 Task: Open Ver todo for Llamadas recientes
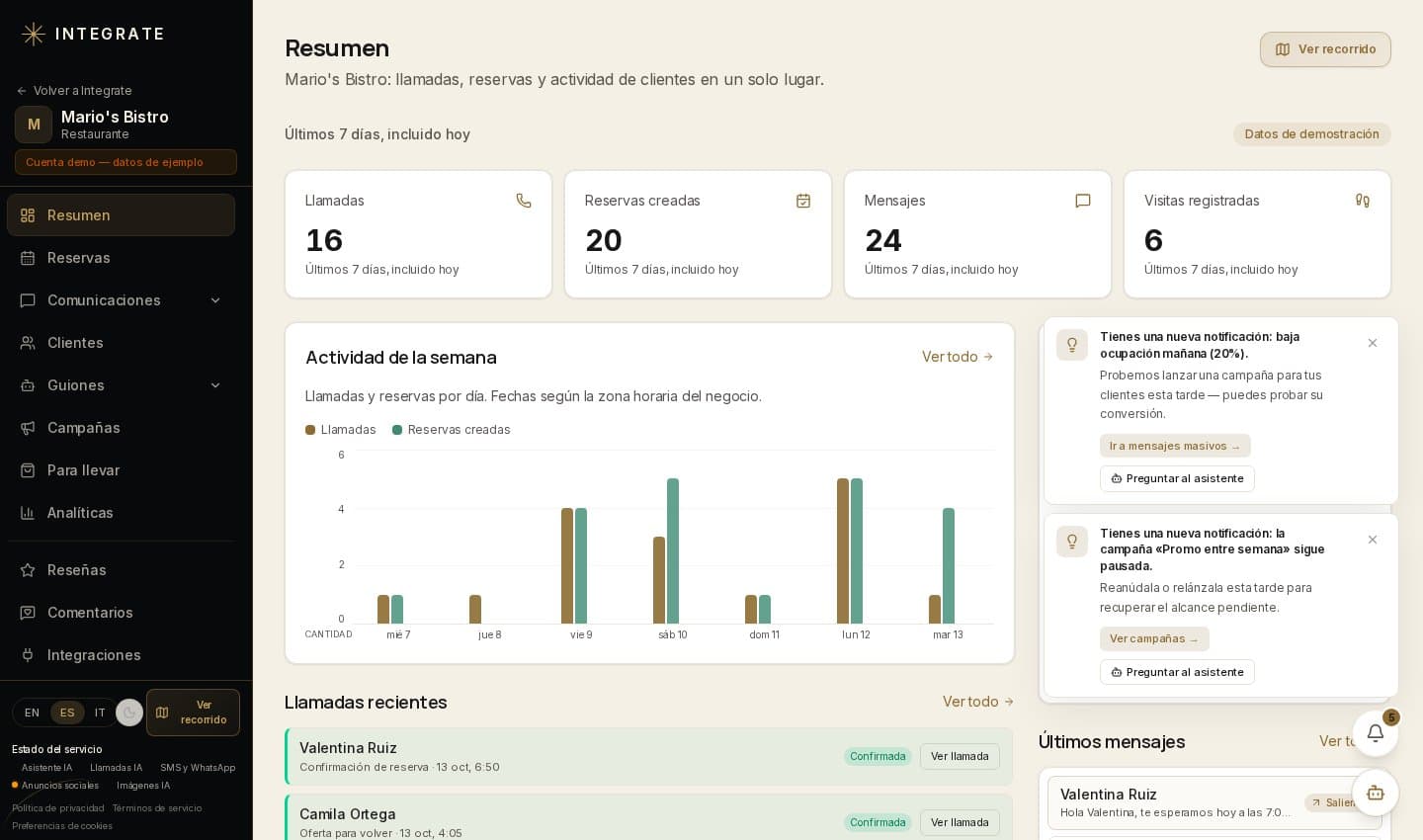pos(978,702)
